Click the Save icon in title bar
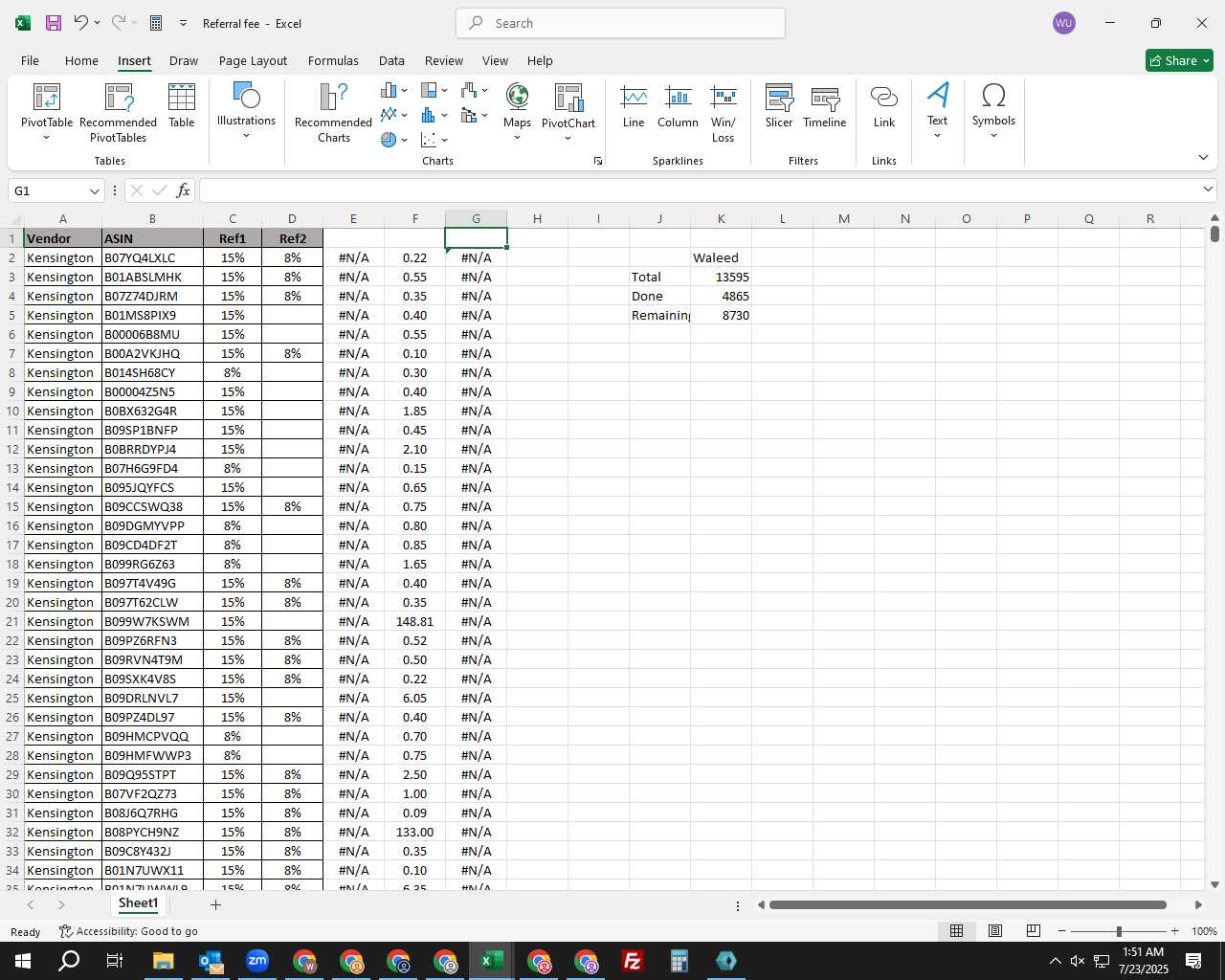 (54, 23)
